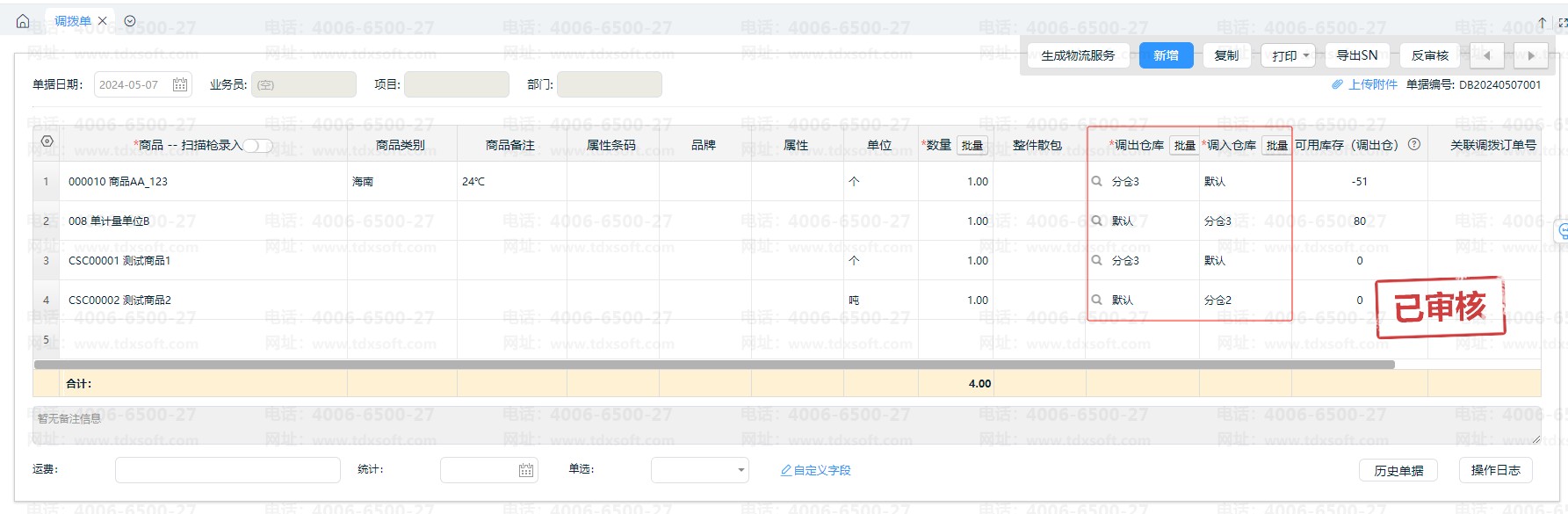
Task: Open the 单选 dropdown list
Action: (699, 470)
